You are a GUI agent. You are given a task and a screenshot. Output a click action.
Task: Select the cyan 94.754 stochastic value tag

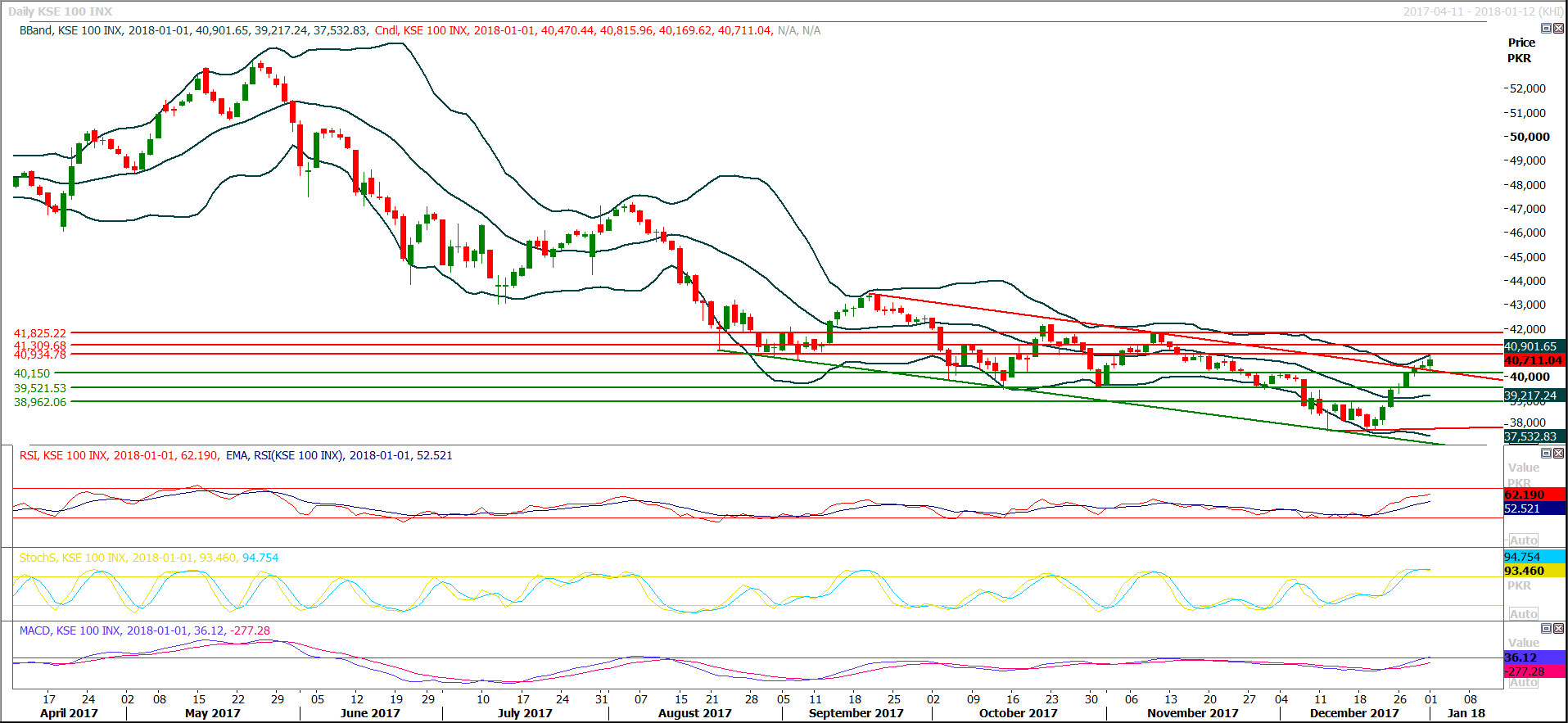pyautogui.click(x=1534, y=557)
